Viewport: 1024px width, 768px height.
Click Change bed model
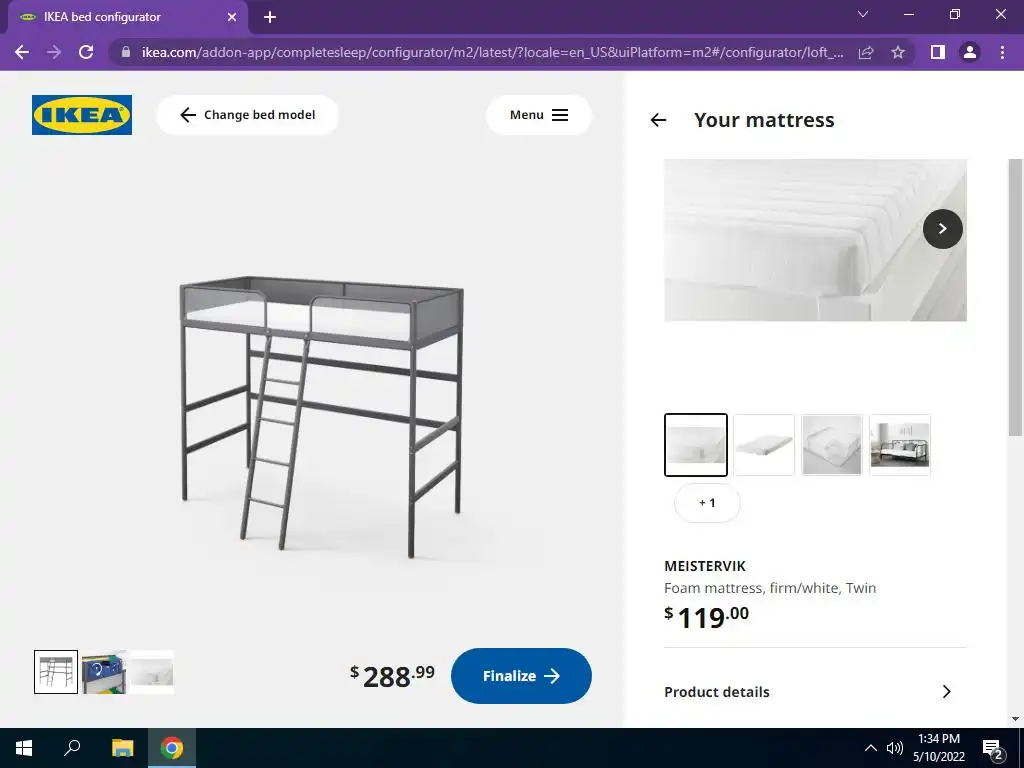tap(248, 115)
